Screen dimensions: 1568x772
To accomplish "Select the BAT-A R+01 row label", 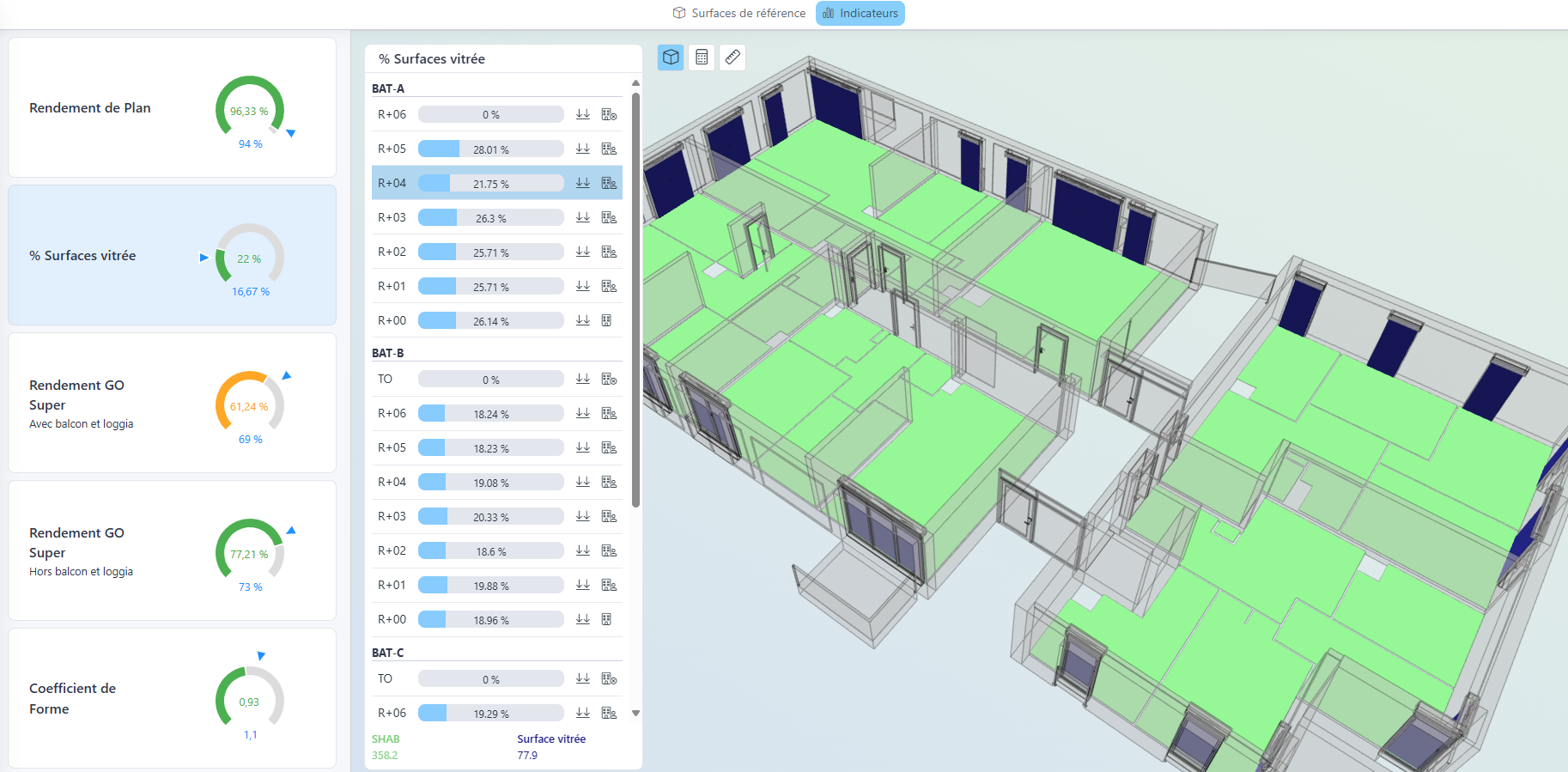I will (392, 286).
